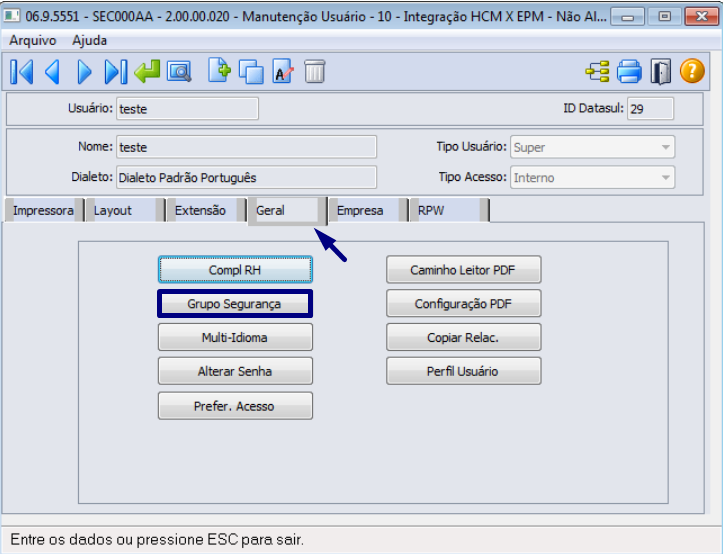Screen dimensions: 723x554
Task: Click status text 'Entre os dados ou pressione ESC'
Action: [157, 539]
